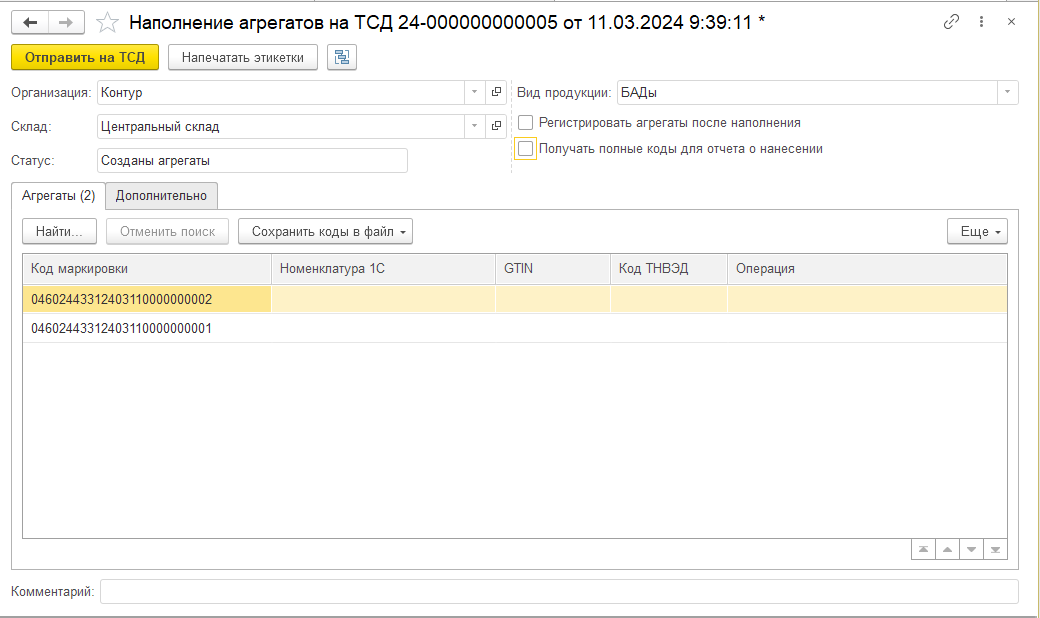Click the Отправить на ТСД button
Viewport: 1040px width, 618px height.
(85, 58)
